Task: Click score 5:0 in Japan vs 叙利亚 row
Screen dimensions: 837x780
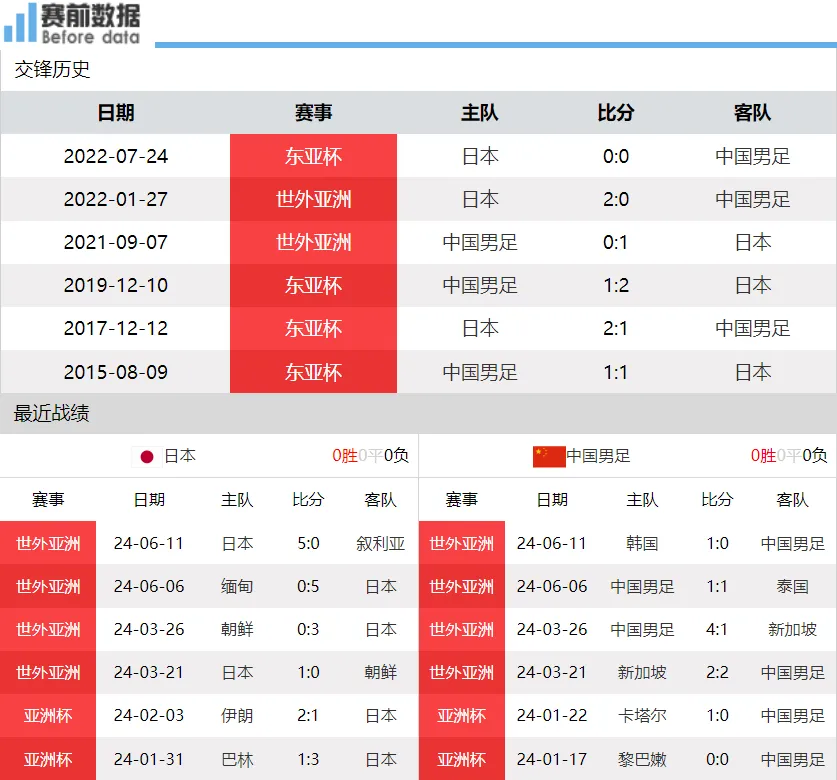Action: point(308,543)
